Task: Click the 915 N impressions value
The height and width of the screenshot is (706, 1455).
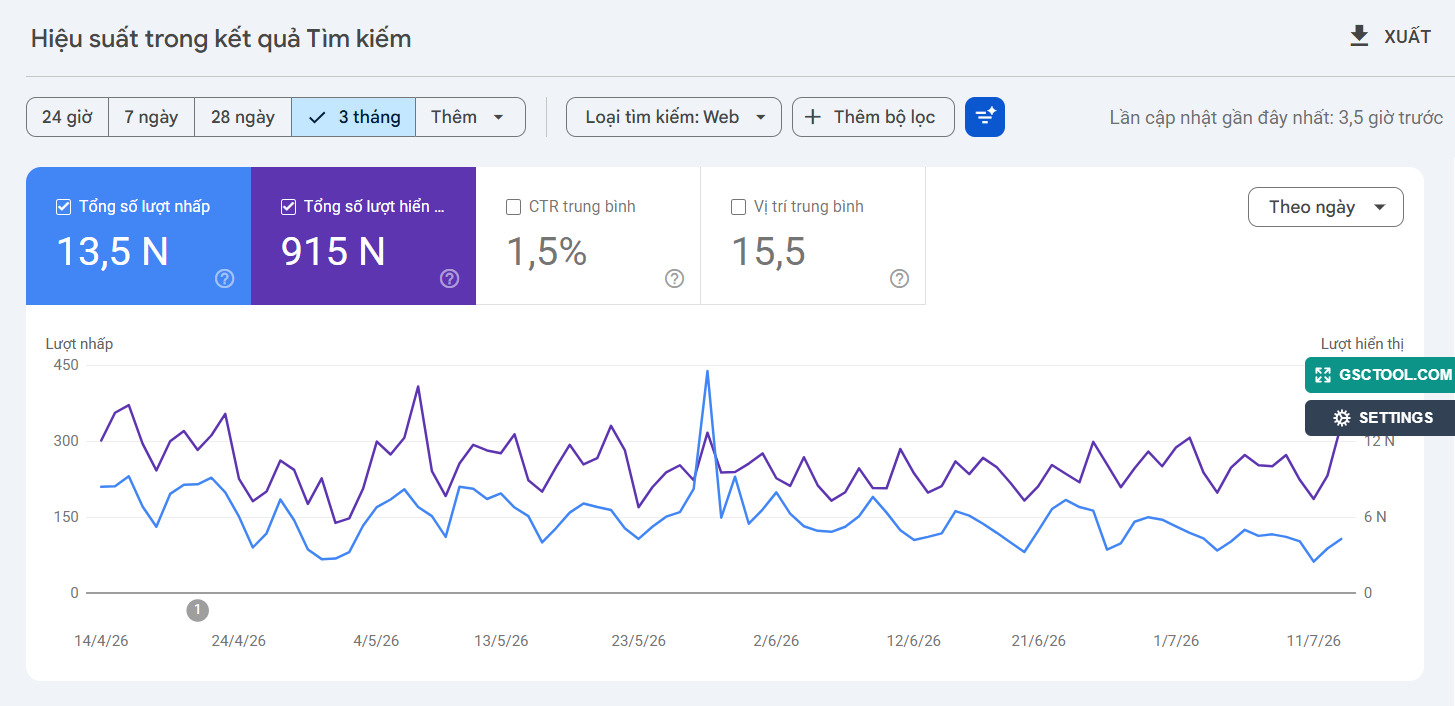Action: click(x=333, y=252)
